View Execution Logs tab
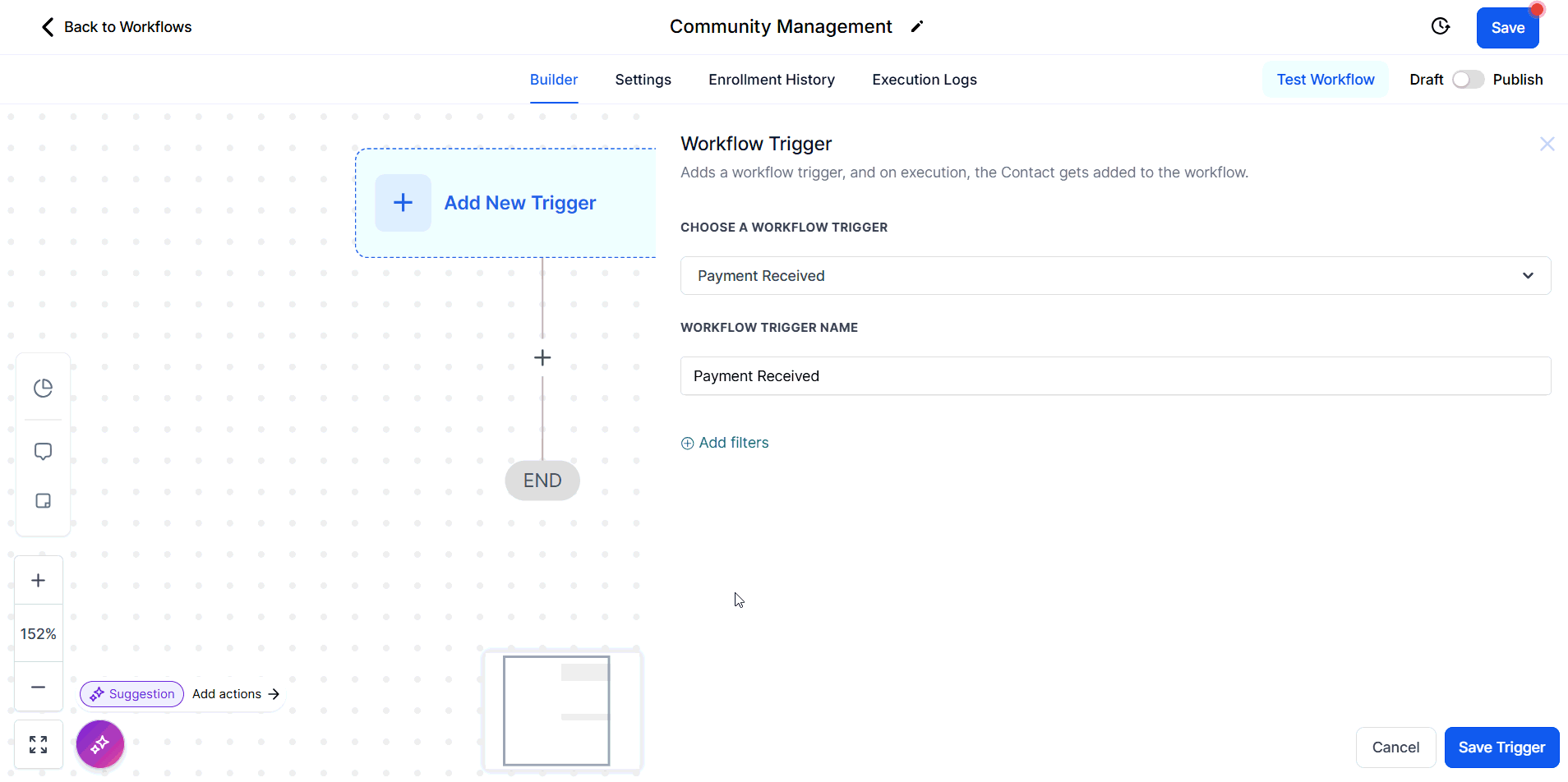Screen dimensions: 1568x782 tap(925, 80)
